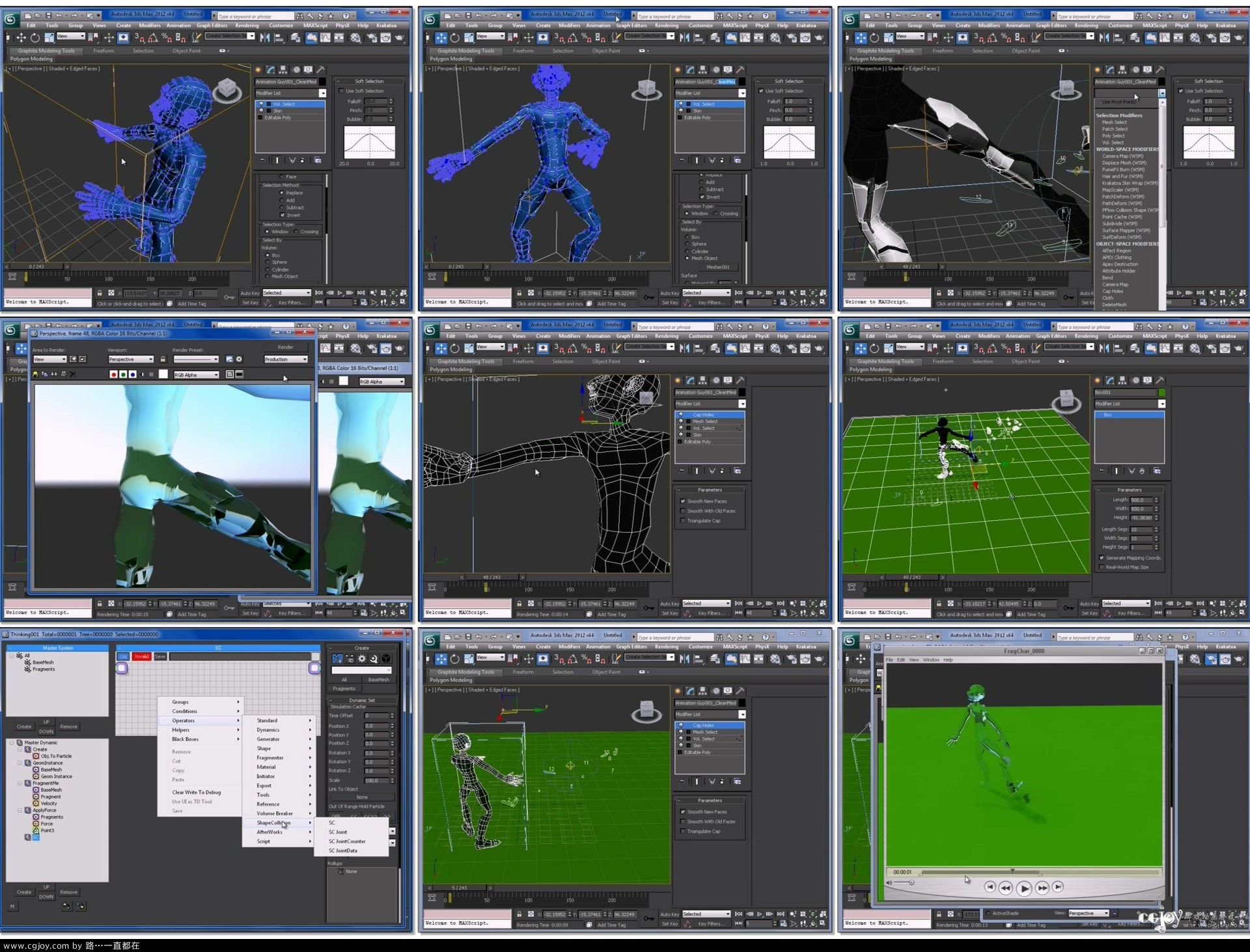
Task: Select Poly Select in the open Modifier List
Action: (x=1113, y=135)
